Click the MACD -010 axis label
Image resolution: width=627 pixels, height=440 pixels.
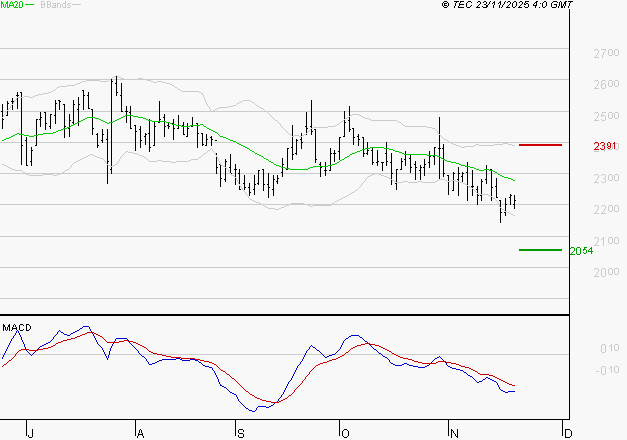pos(607,370)
